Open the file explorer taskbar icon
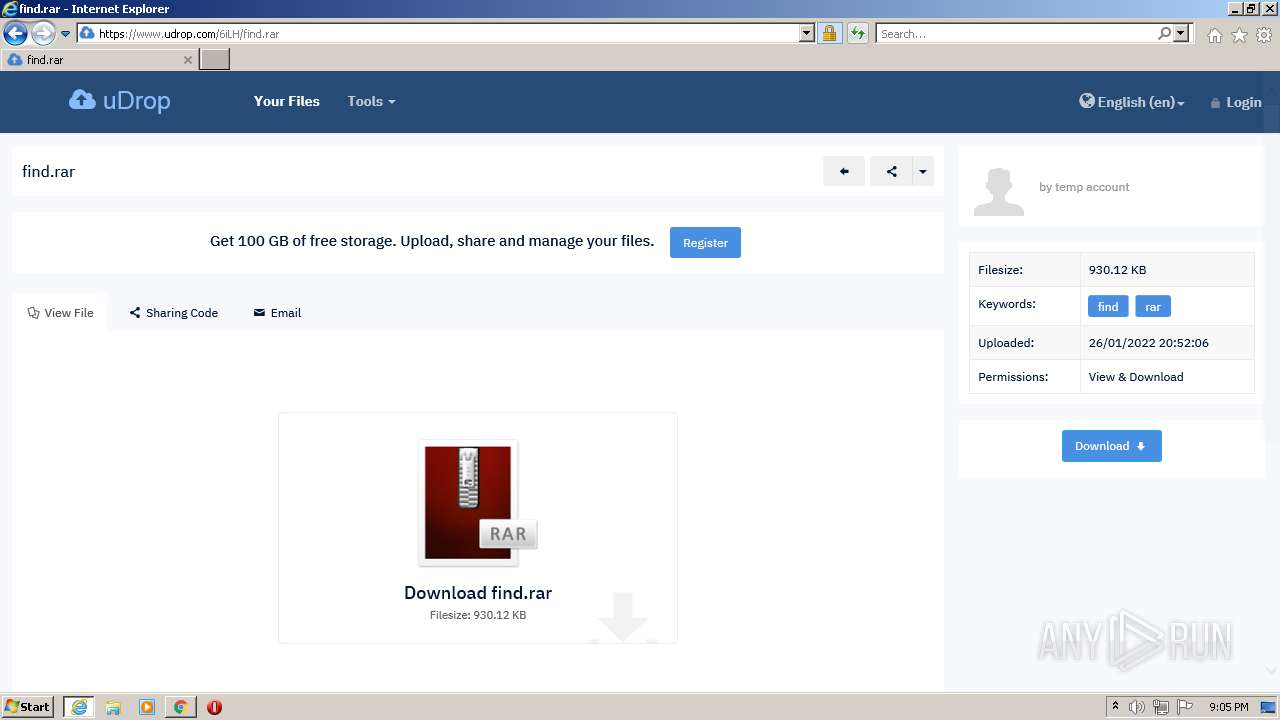The image size is (1280, 720). pos(113,707)
